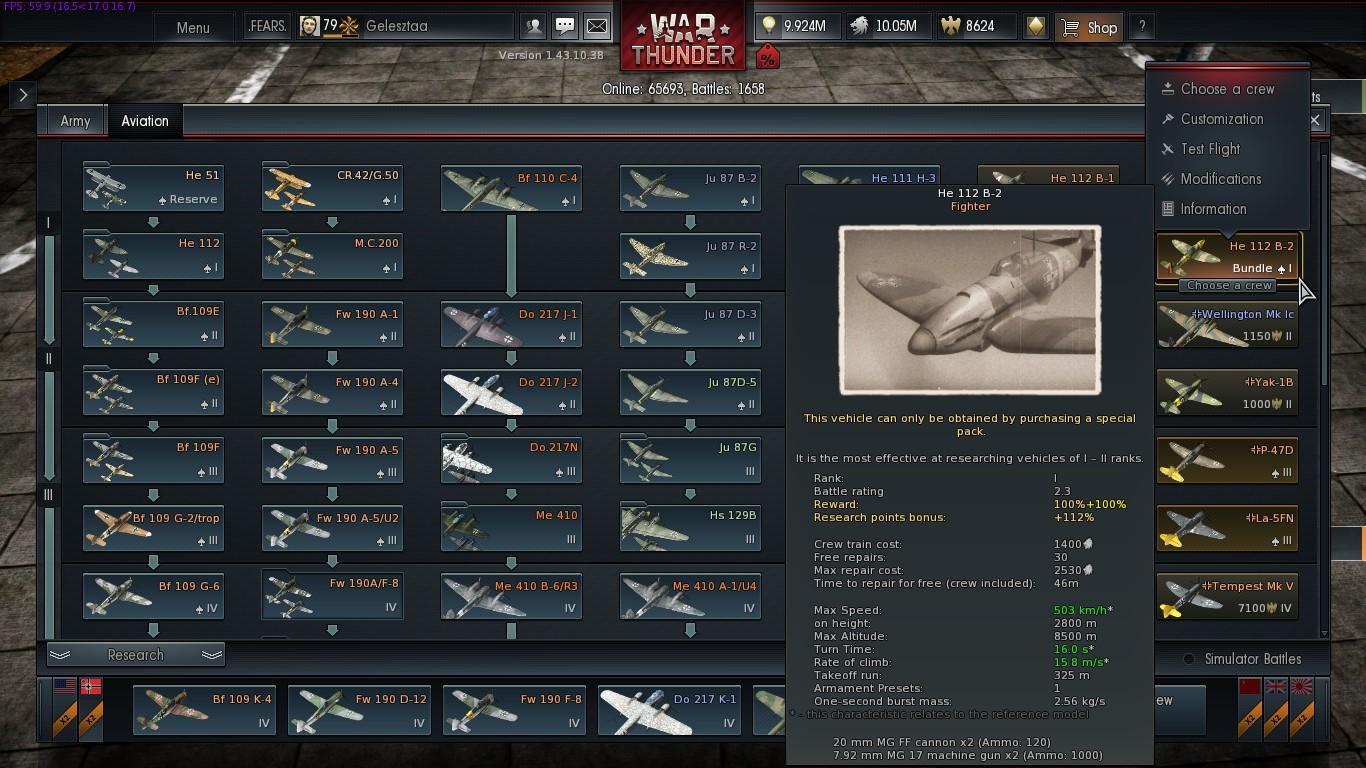Screen dimensions: 1366x768
Task: Open the mail envelope icon
Action: tap(596, 27)
